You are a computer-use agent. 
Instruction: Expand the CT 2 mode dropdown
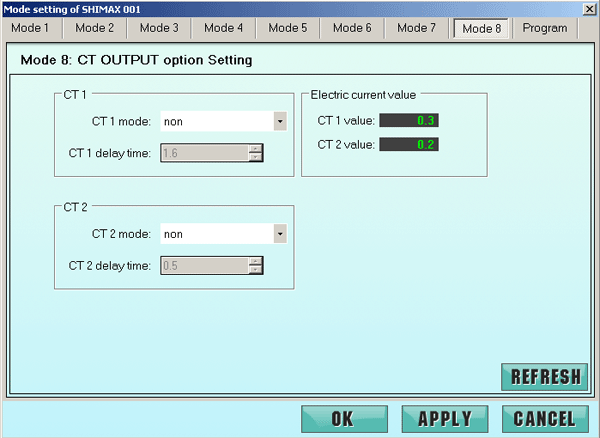(280, 234)
